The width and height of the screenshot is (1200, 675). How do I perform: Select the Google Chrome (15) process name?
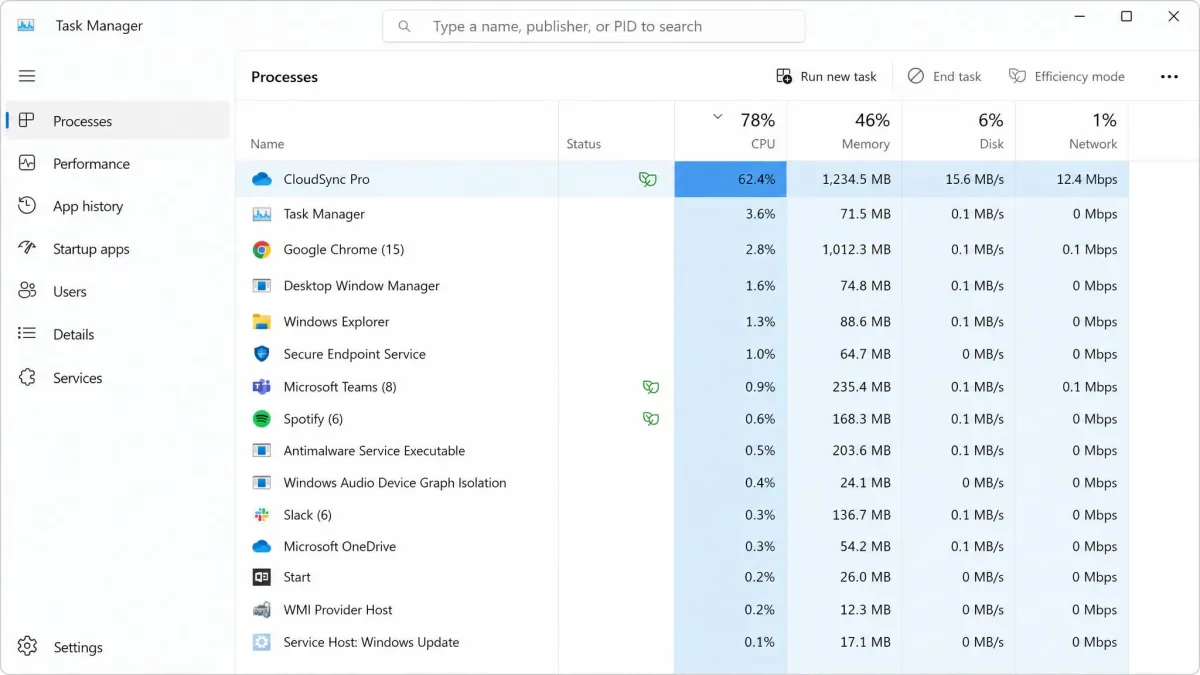[344, 250]
